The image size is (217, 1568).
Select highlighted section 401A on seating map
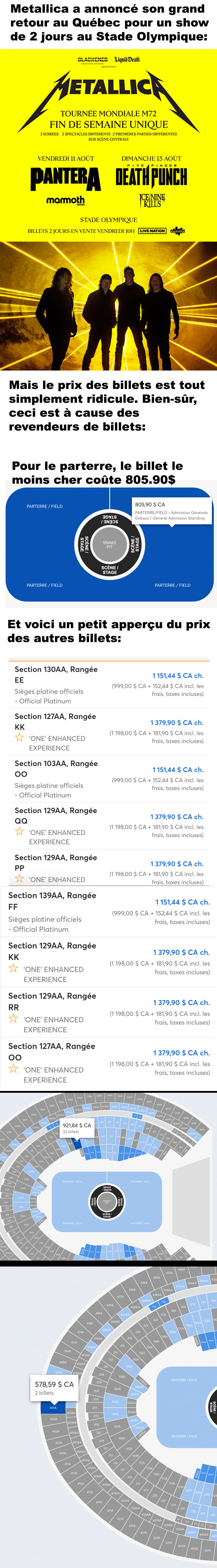pos(53,1407)
